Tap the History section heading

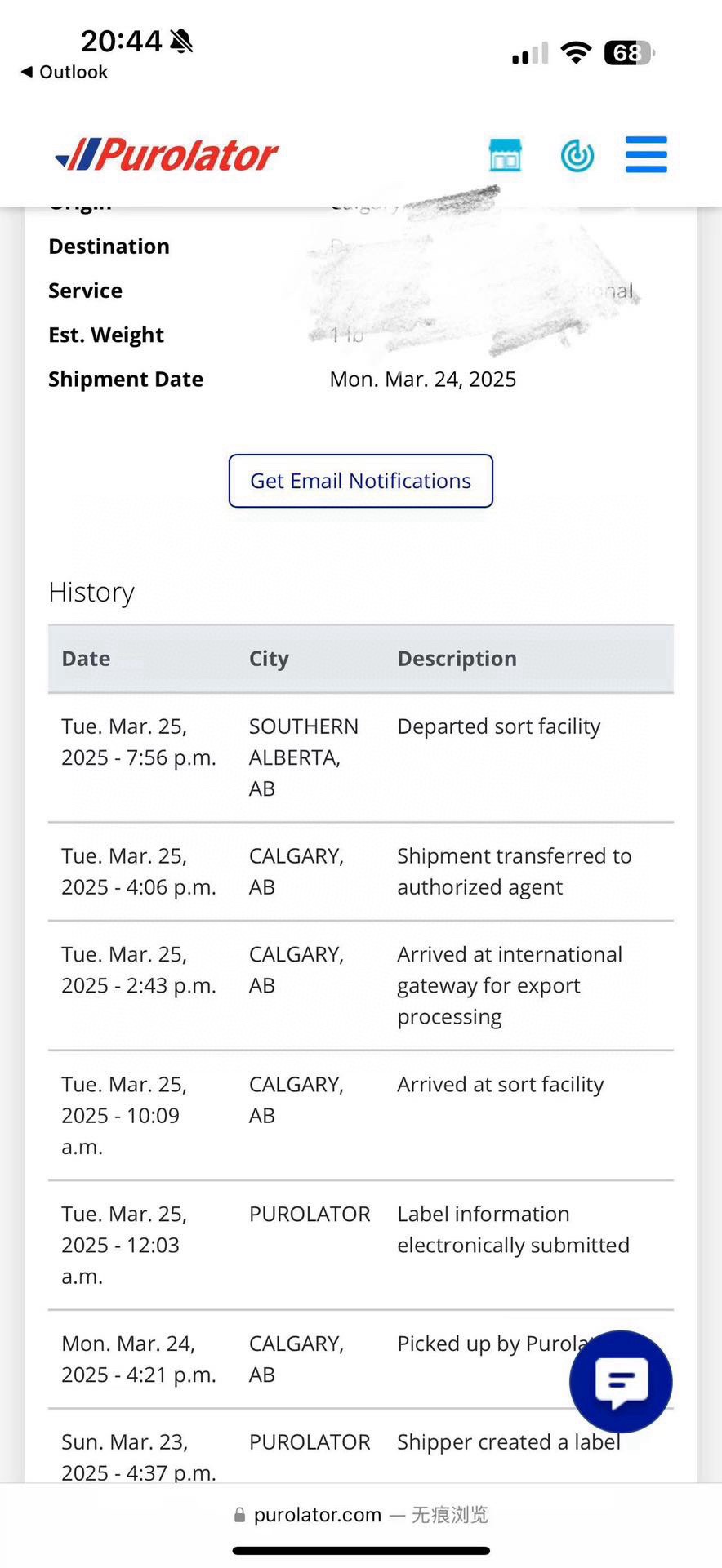pyautogui.click(x=91, y=592)
